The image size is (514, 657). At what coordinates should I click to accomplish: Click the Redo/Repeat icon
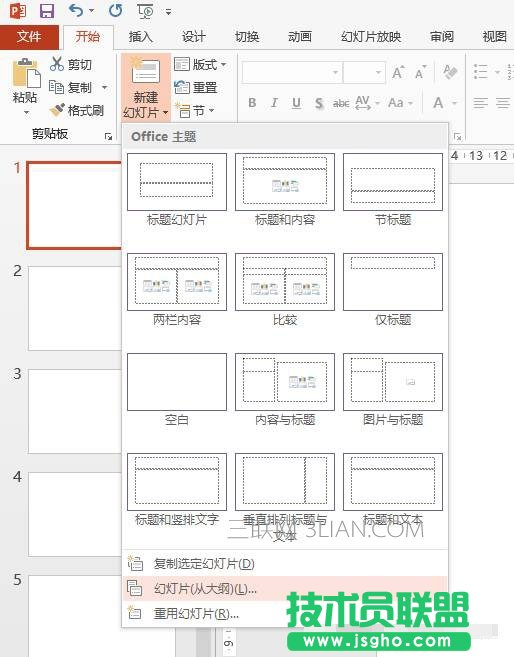tap(116, 10)
